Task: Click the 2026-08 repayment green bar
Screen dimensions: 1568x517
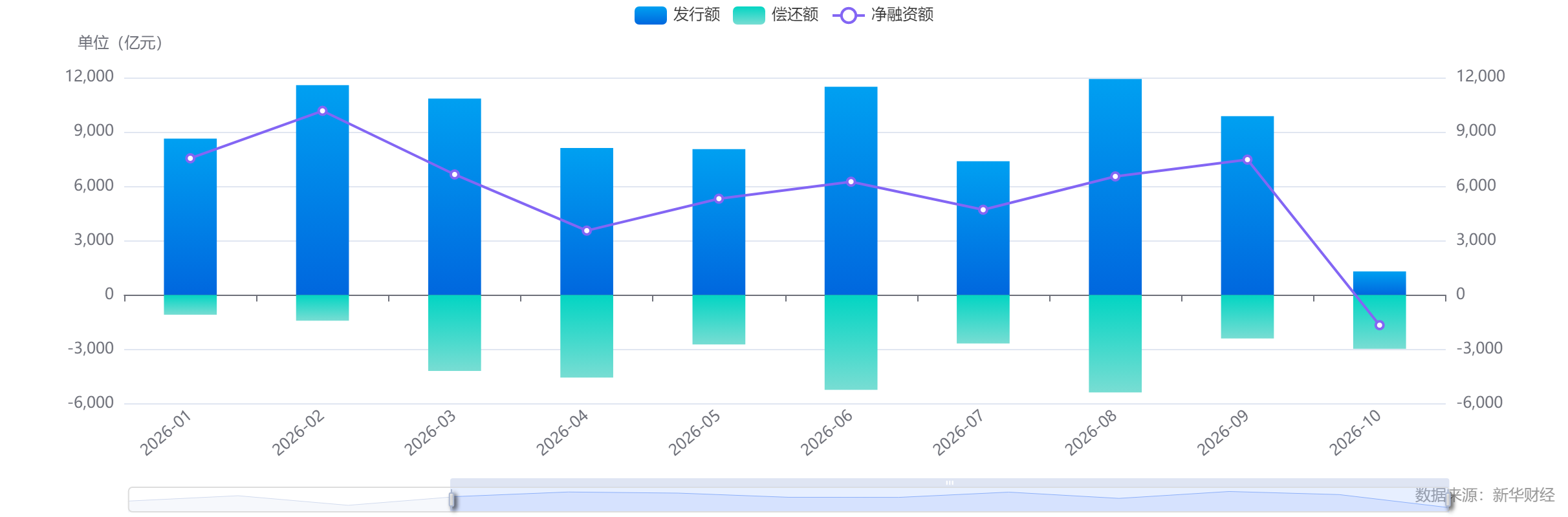Action: (x=1115, y=344)
